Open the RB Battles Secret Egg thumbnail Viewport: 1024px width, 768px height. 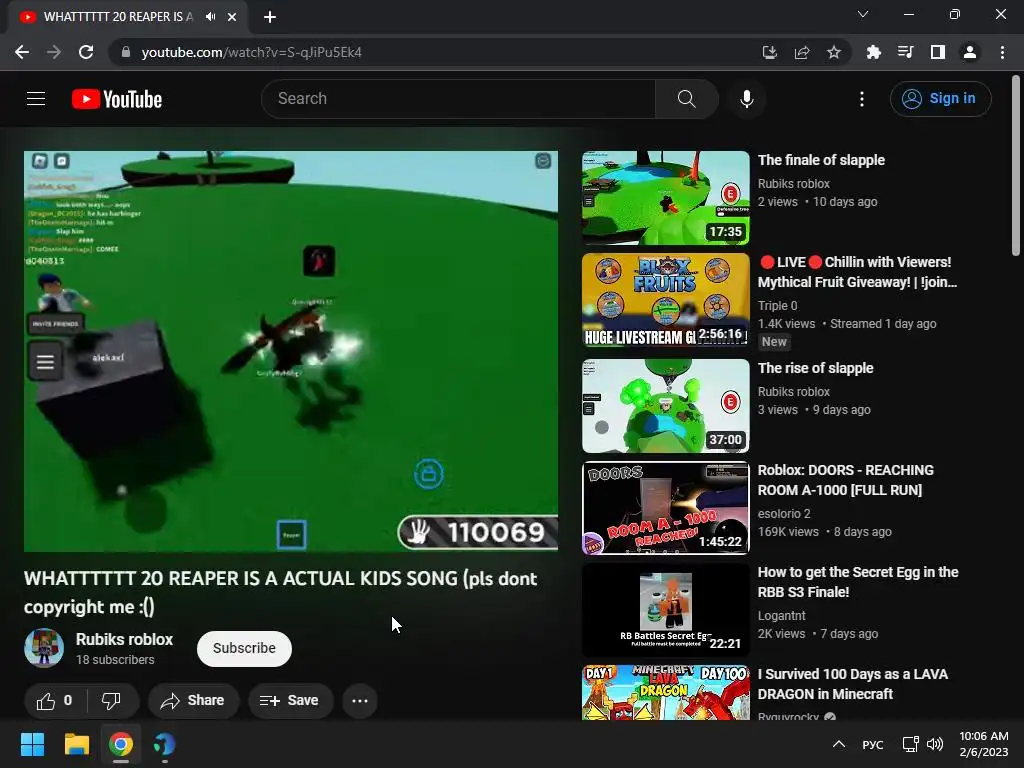pos(665,610)
